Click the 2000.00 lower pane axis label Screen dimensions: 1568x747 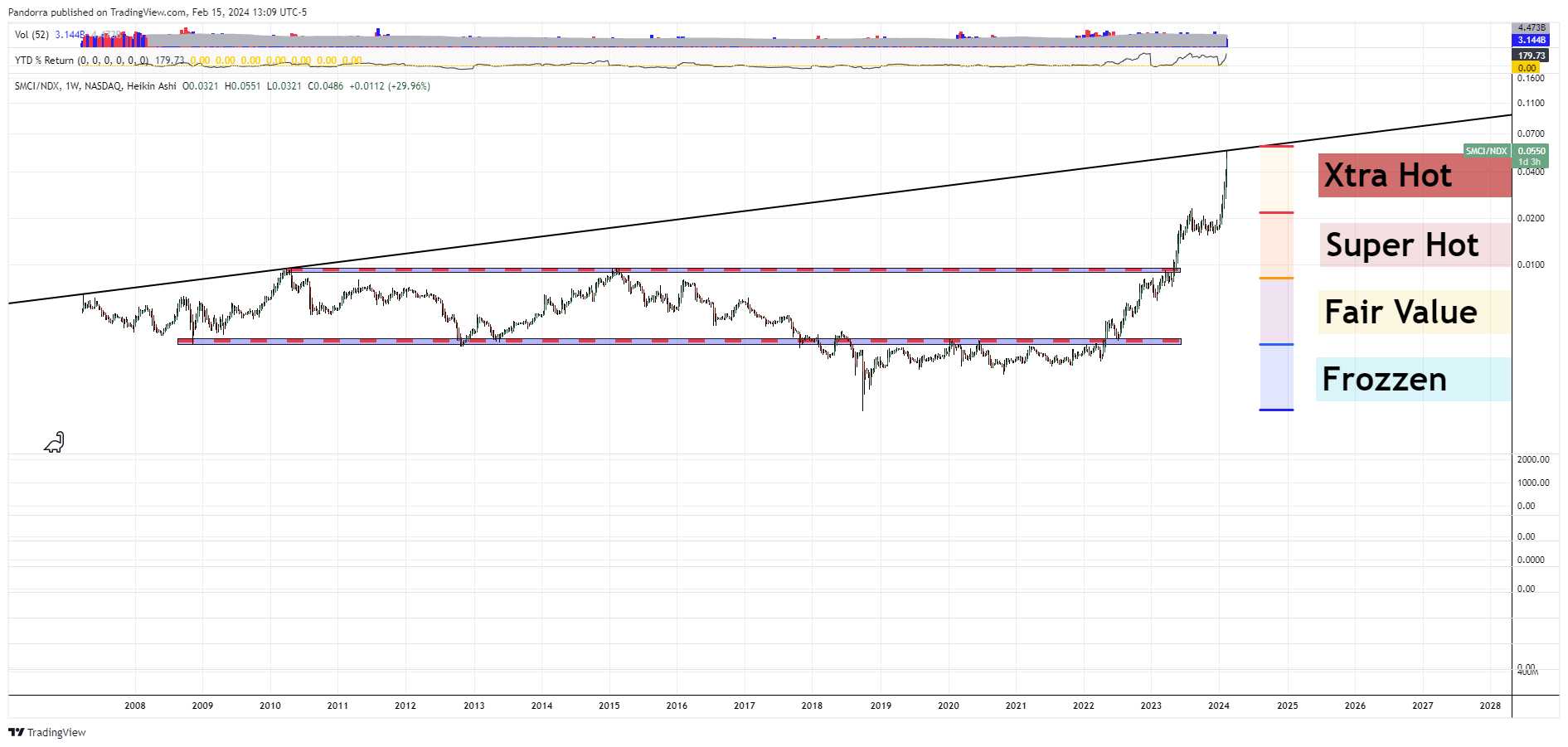1533,459
